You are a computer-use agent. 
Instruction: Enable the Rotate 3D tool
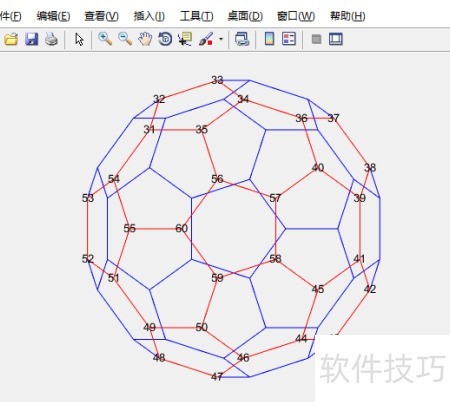165,39
